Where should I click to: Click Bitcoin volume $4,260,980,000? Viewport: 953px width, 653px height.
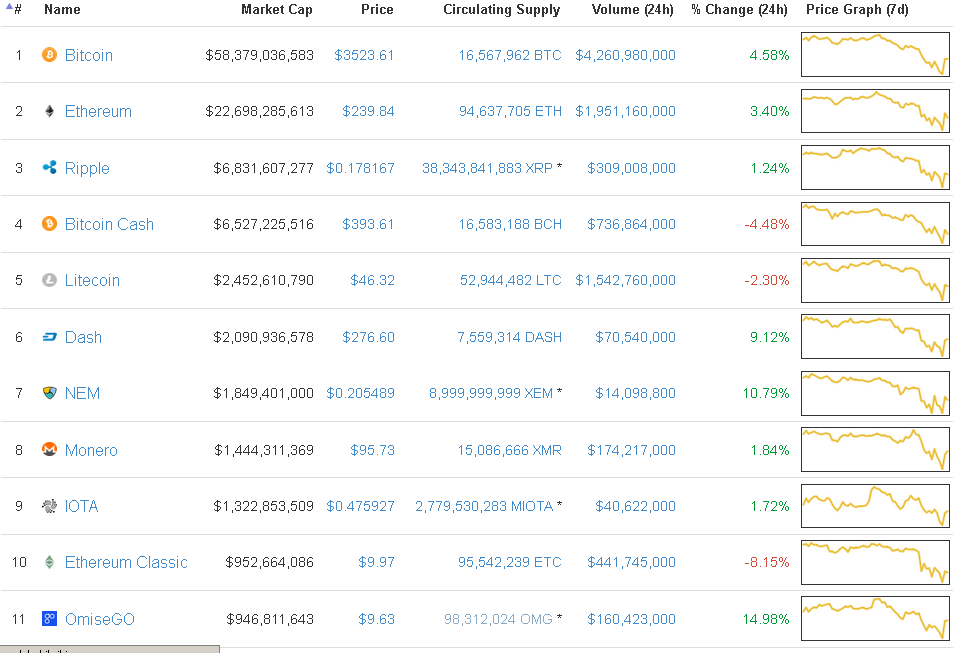[625, 55]
